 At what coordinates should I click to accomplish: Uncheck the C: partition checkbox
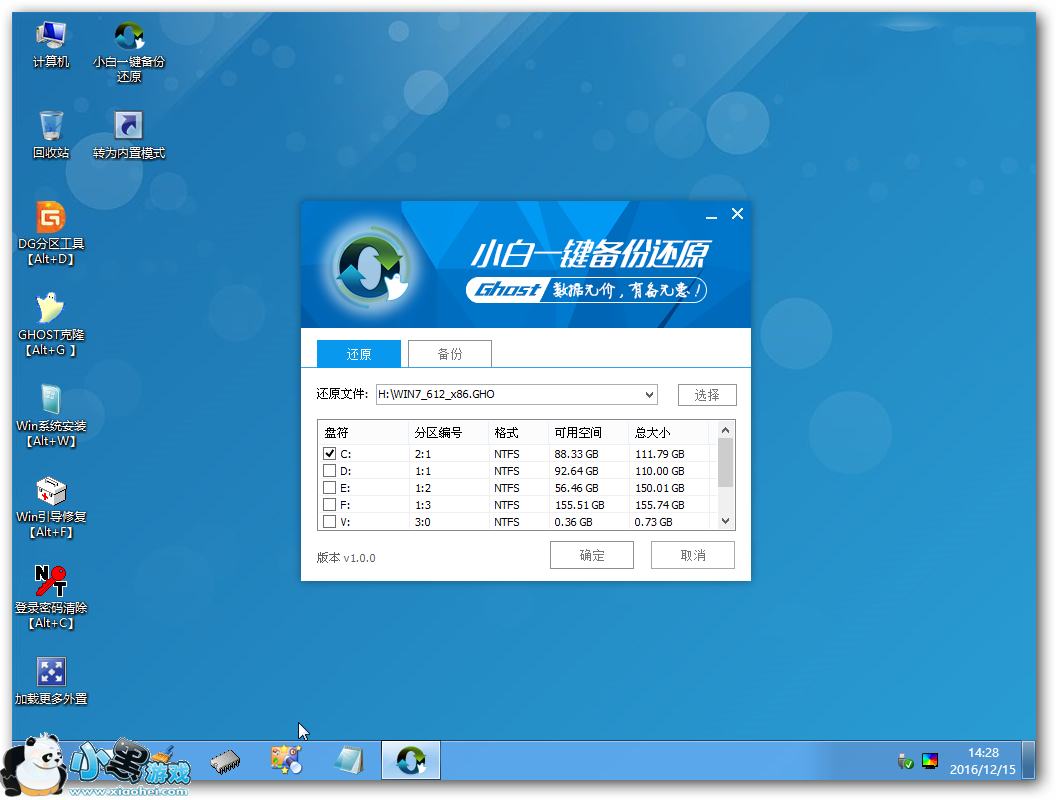(x=330, y=453)
